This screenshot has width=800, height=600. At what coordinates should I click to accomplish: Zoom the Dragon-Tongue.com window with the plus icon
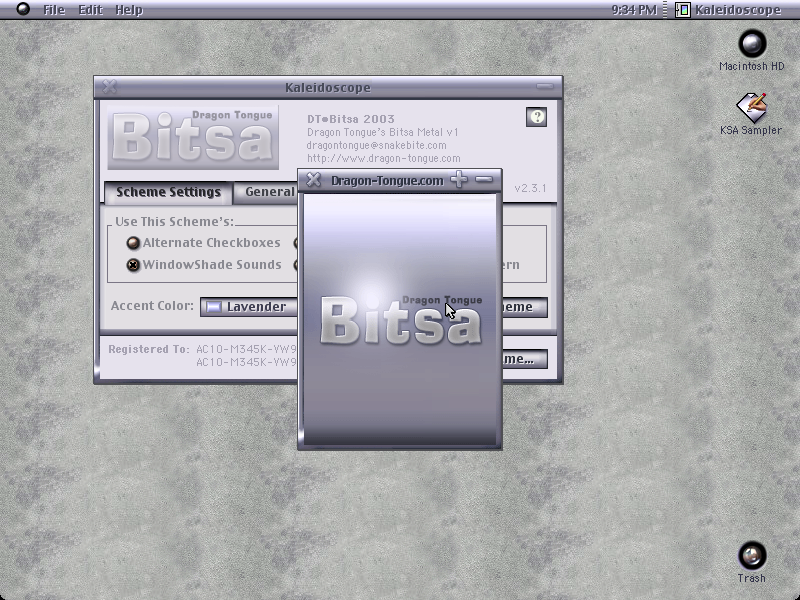pyautogui.click(x=459, y=180)
